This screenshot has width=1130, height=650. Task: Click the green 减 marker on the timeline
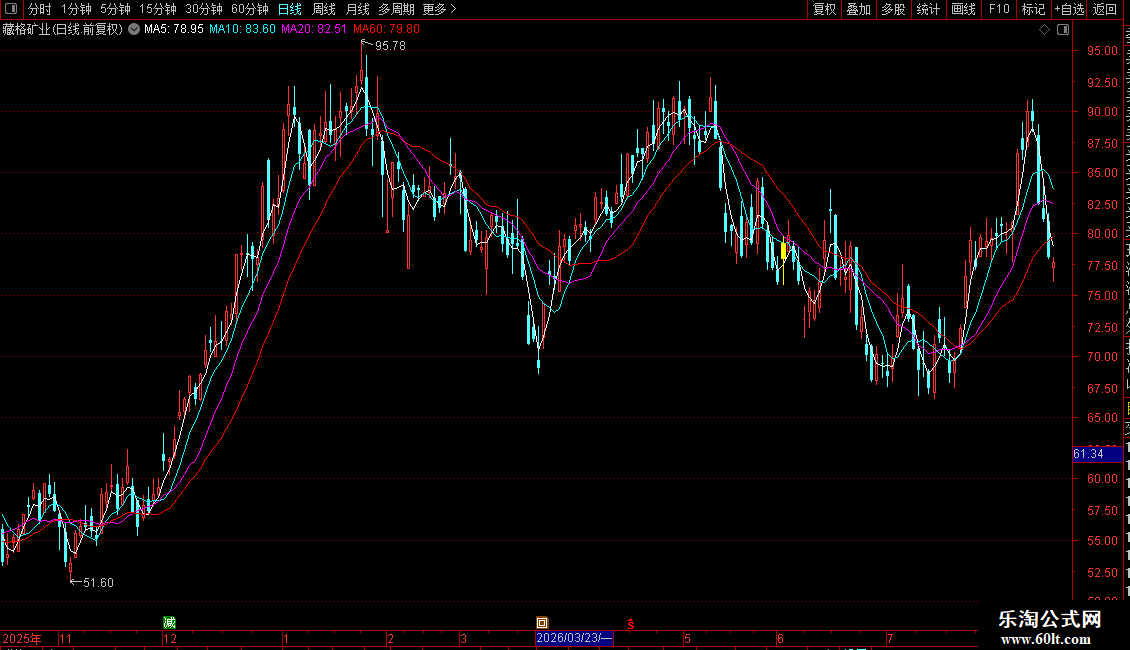pos(169,623)
